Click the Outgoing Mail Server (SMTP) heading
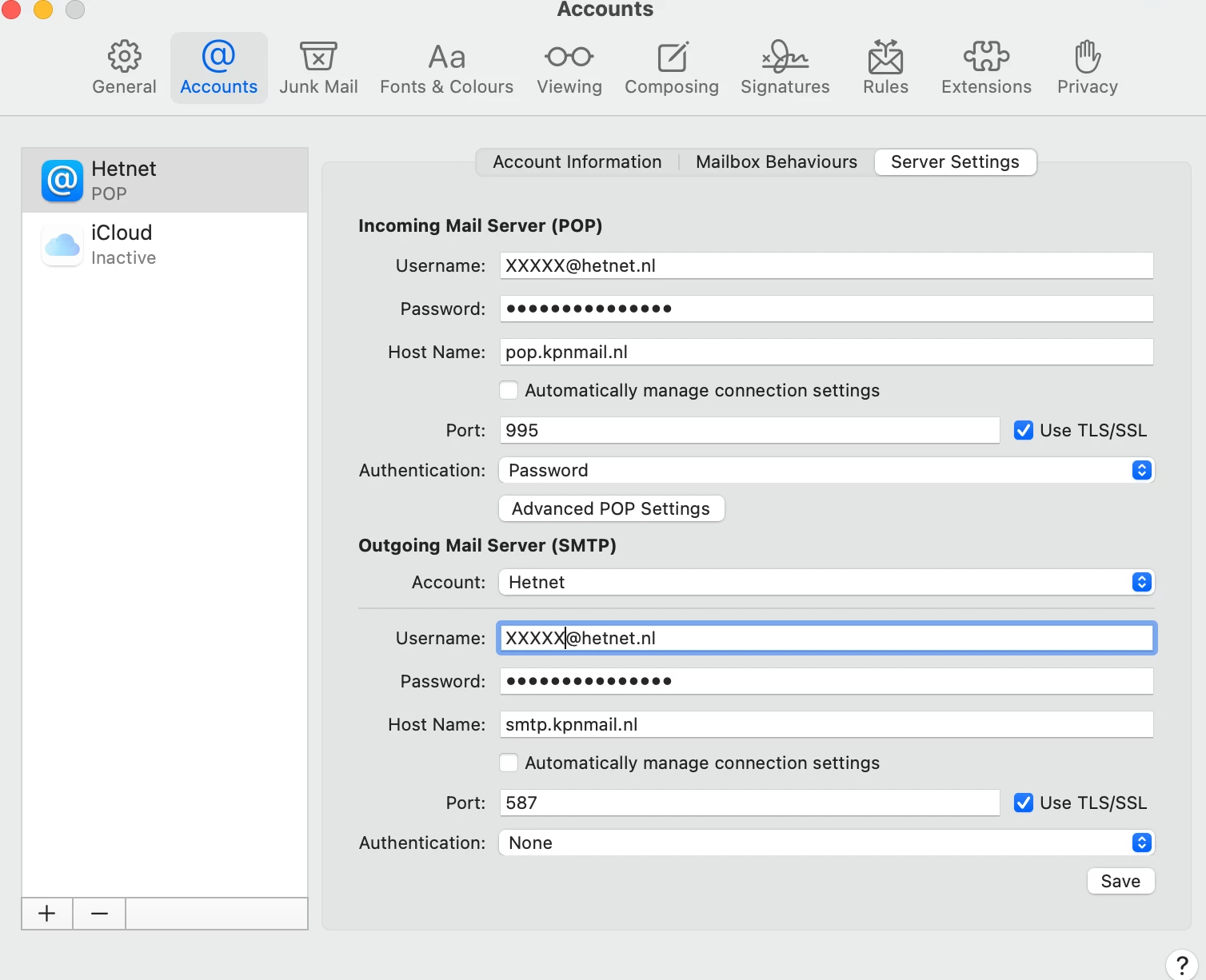This screenshot has width=1206, height=980. (x=487, y=546)
